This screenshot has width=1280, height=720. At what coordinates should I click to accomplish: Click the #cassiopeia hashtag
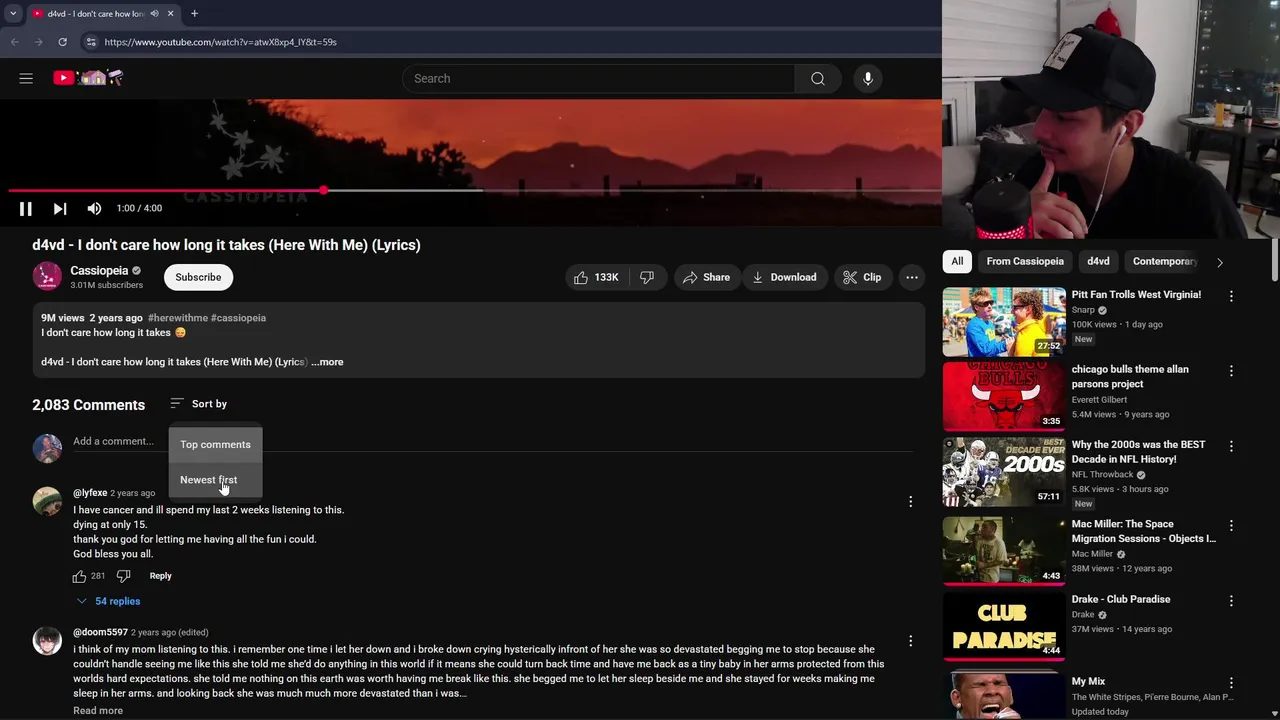pos(238,318)
